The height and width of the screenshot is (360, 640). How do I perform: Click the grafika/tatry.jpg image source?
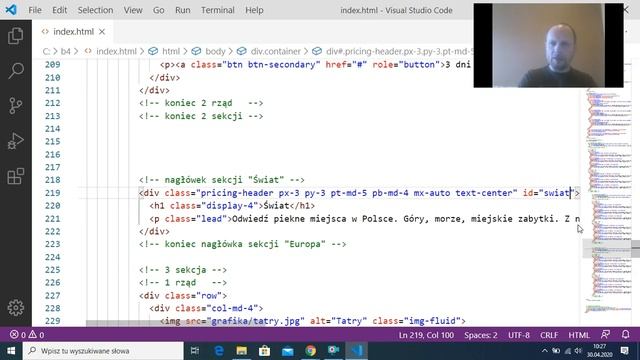click(255, 321)
